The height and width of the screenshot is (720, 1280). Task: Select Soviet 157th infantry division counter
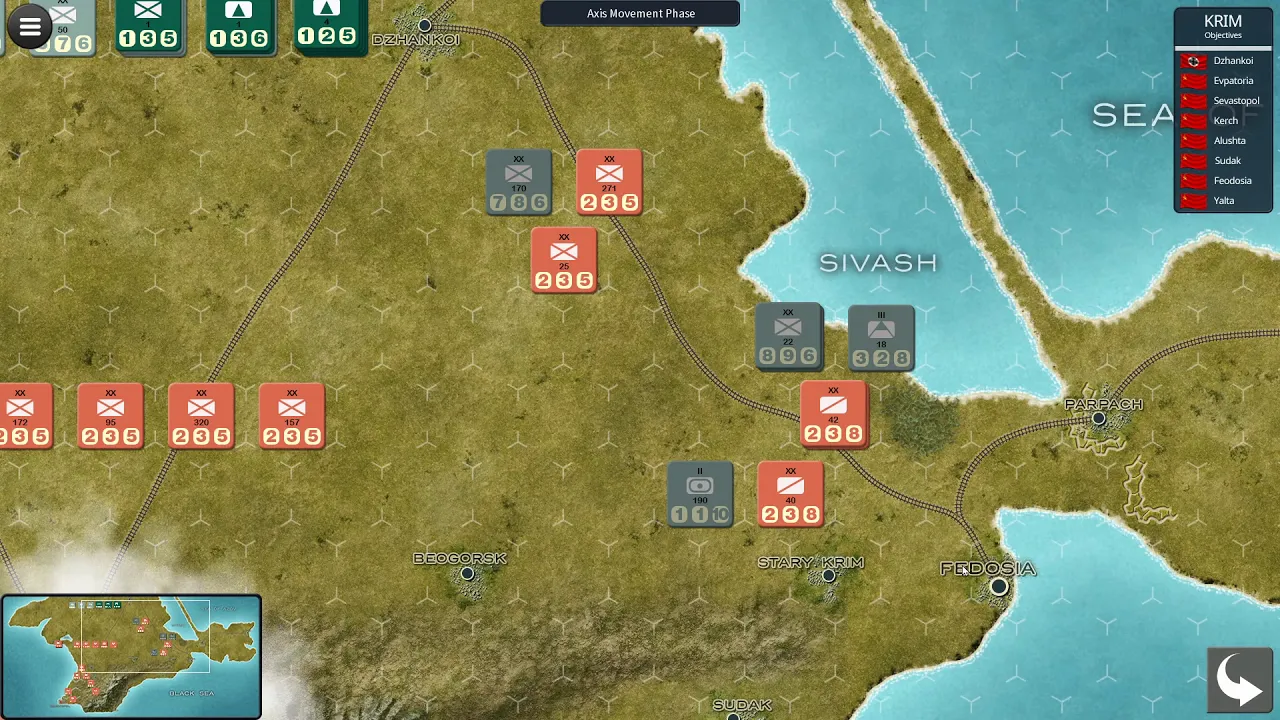pos(292,416)
